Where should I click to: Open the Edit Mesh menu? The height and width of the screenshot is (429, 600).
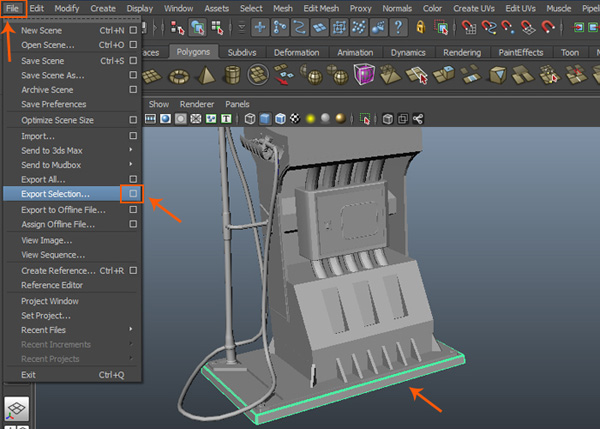[321, 8]
